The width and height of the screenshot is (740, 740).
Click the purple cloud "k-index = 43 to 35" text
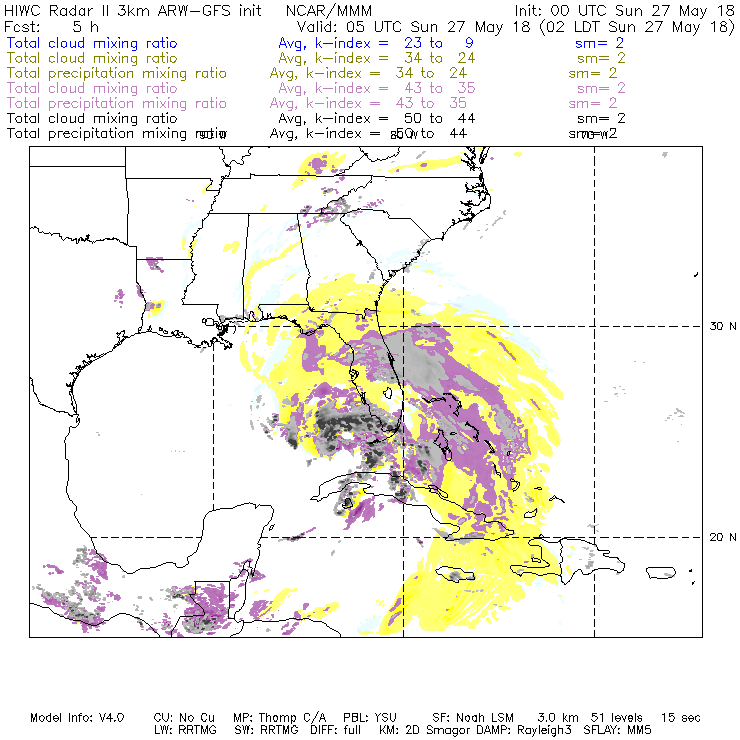tap(395, 88)
